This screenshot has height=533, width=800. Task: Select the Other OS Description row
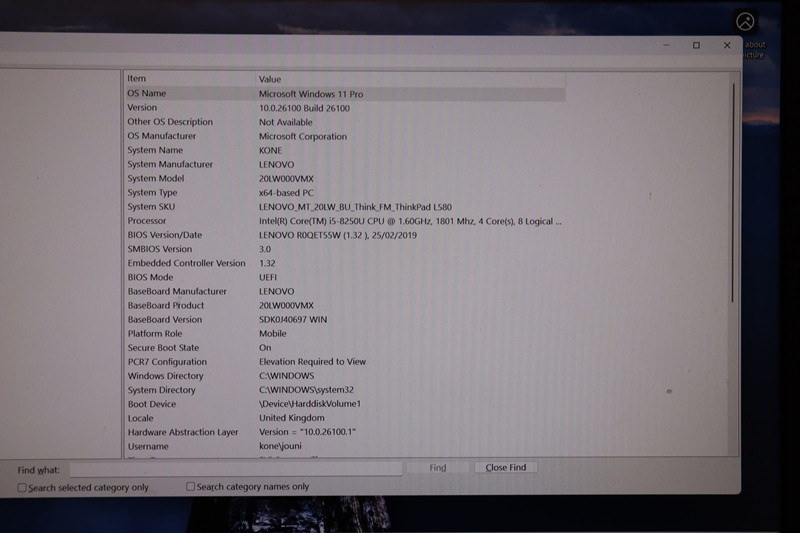click(x=344, y=122)
